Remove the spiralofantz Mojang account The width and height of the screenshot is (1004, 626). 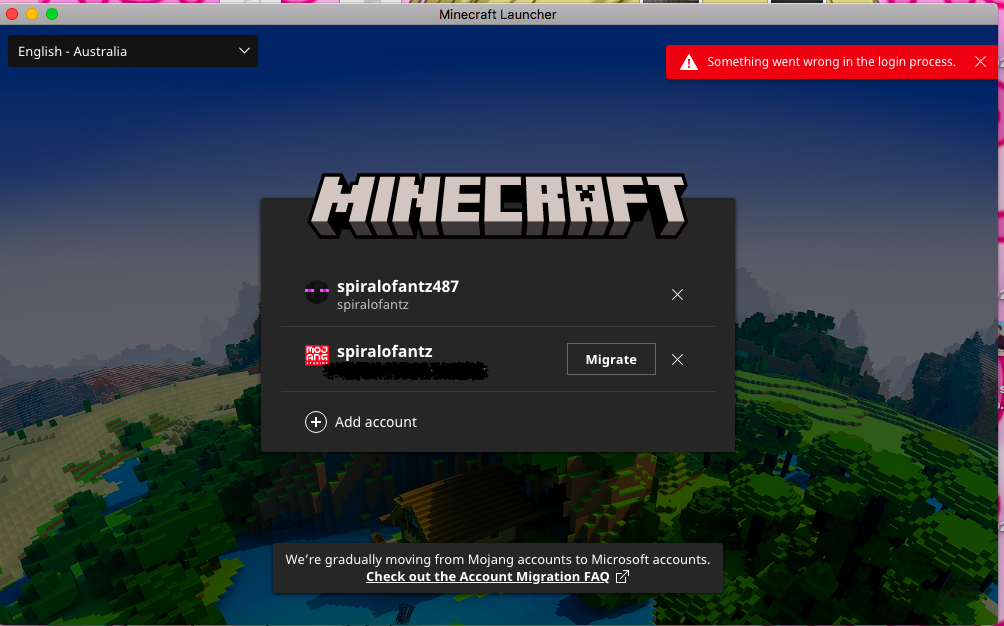pyautogui.click(x=677, y=359)
